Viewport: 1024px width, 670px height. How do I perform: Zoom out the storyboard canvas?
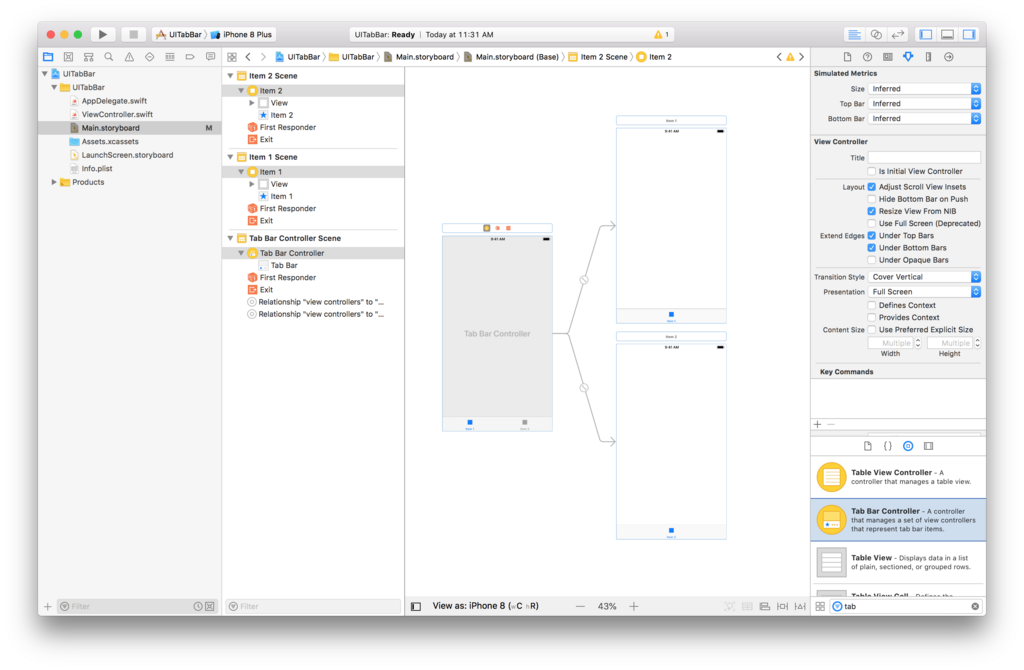point(580,607)
